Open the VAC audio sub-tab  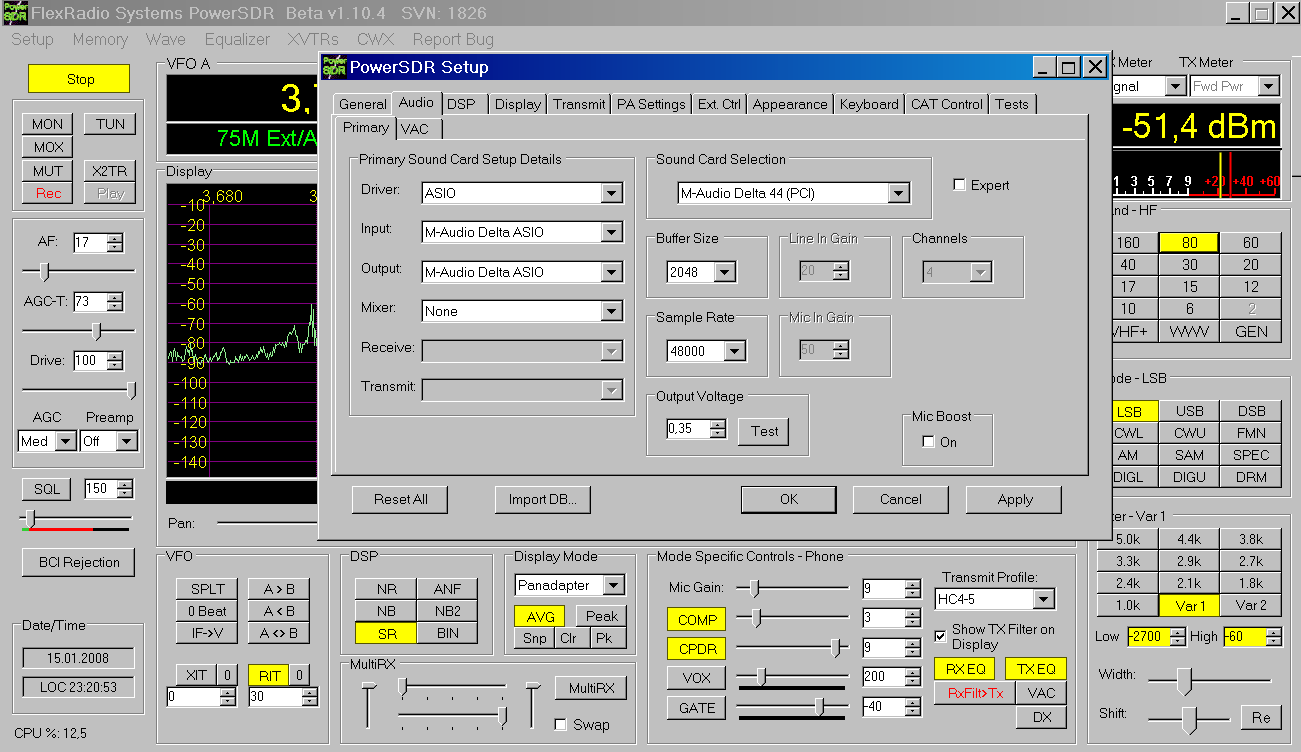pyautogui.click(x=414, y=129)
